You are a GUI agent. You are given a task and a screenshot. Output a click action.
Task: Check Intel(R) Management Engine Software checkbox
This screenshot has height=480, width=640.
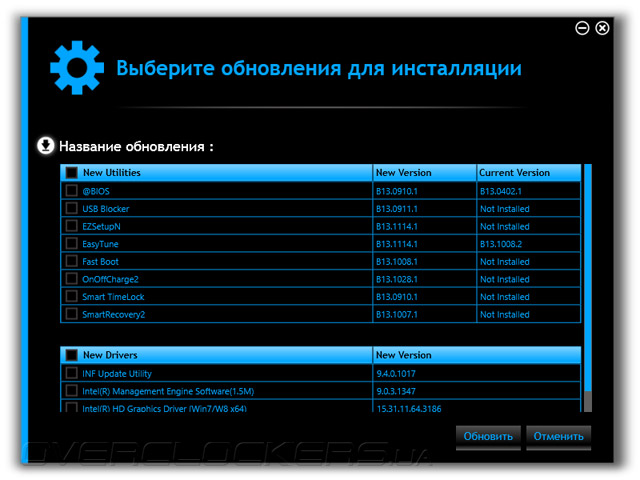pyautogui.click(x=71, y=391)
